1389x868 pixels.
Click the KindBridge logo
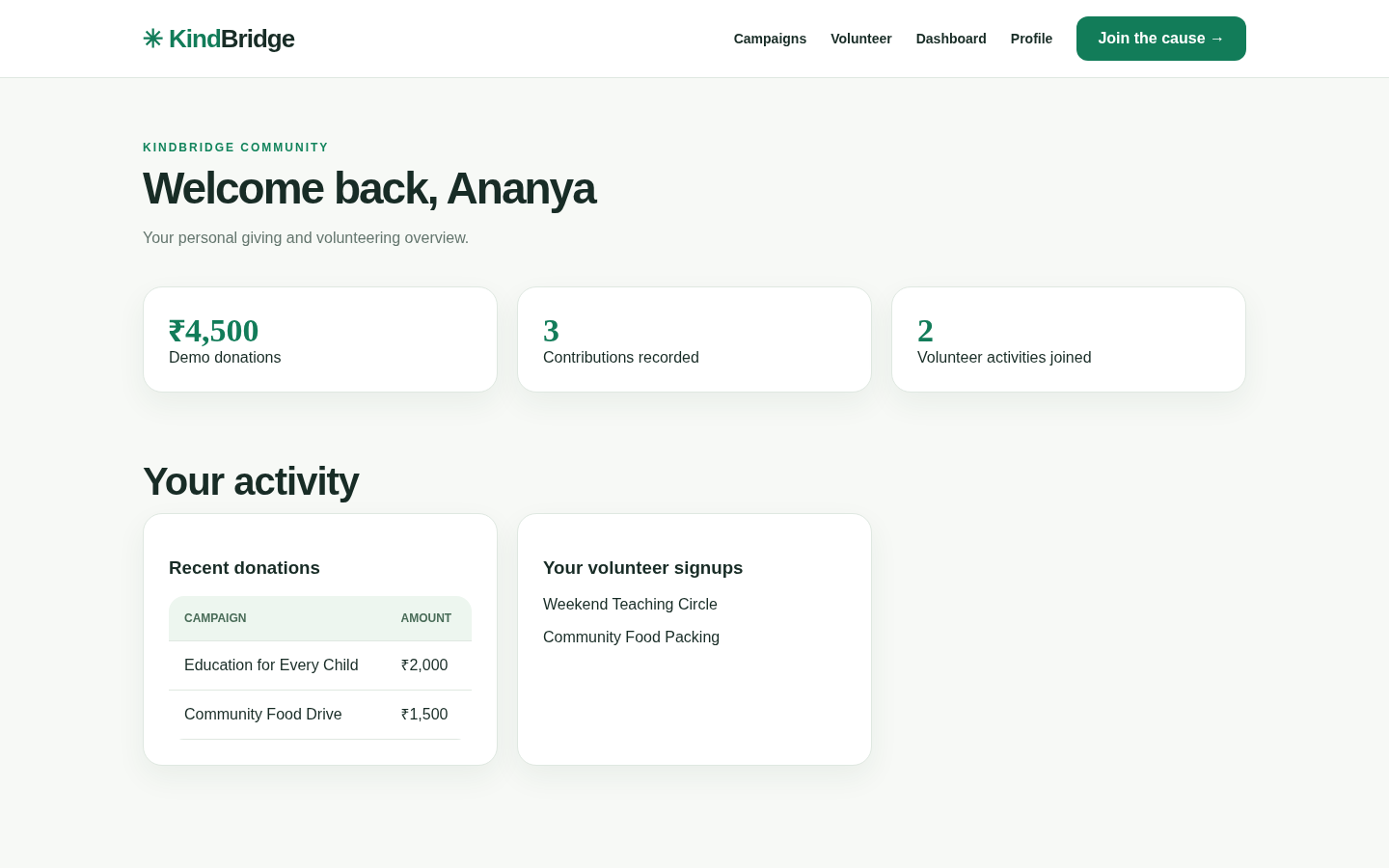pos(218,39)
